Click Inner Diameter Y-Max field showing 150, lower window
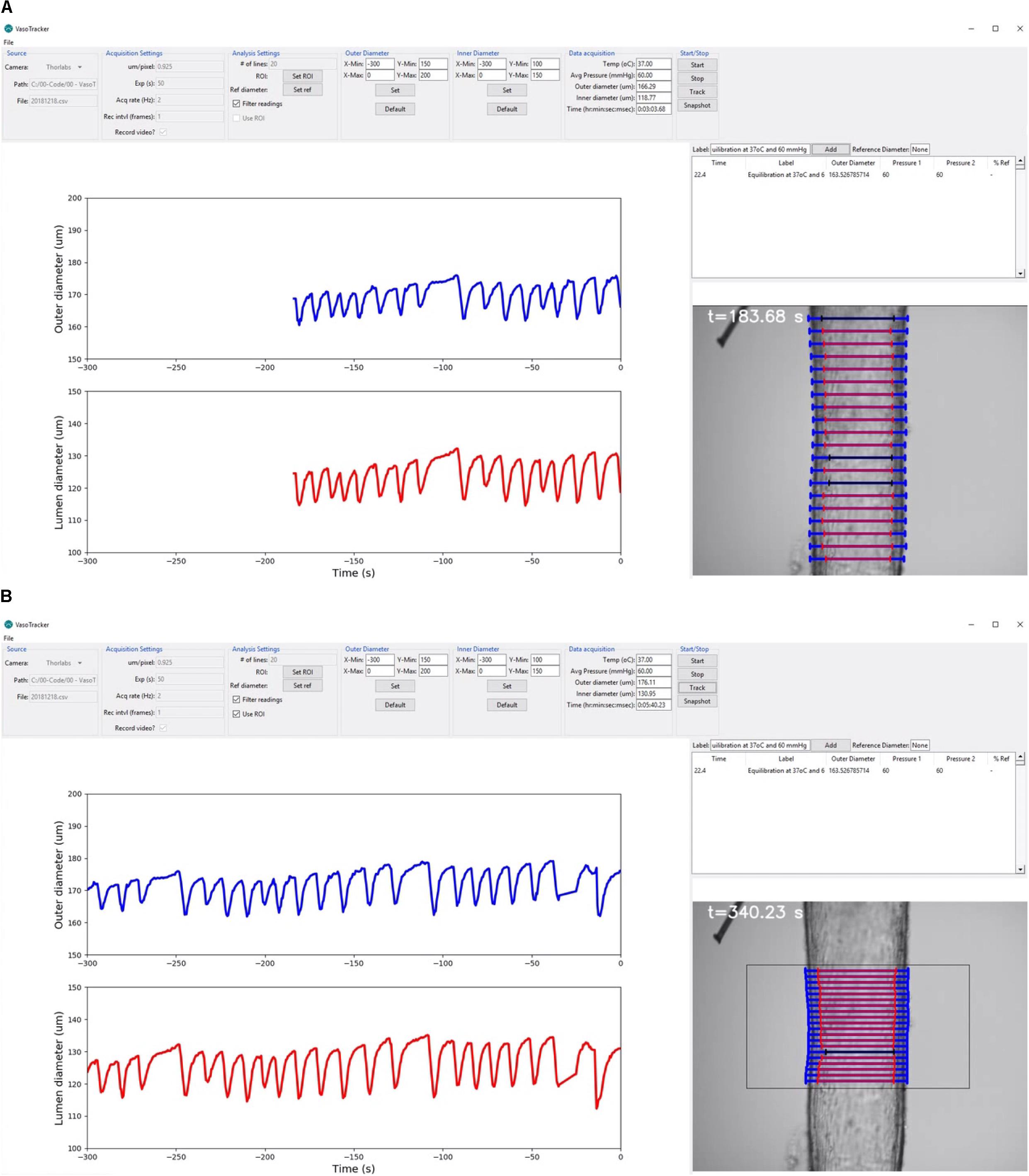 545,671
